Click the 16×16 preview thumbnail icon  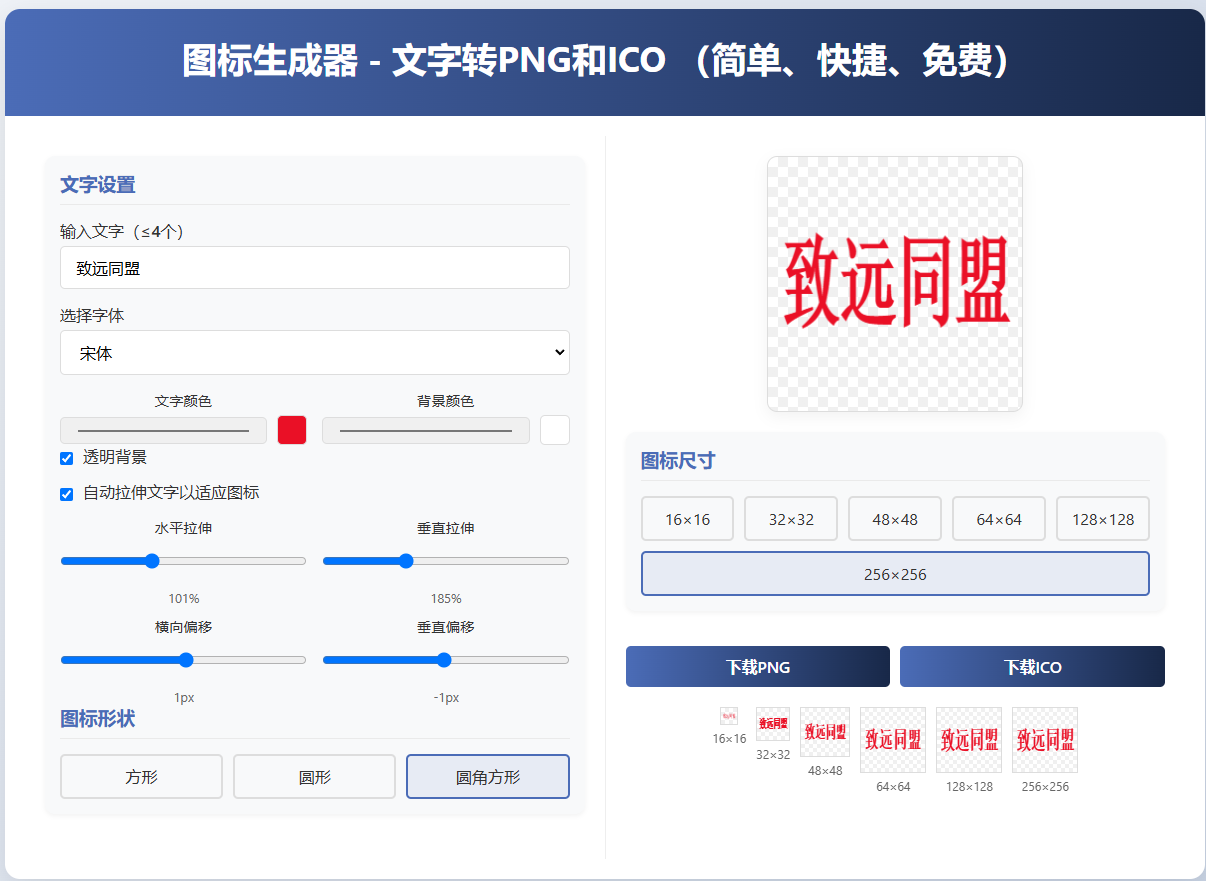(729, 717)
